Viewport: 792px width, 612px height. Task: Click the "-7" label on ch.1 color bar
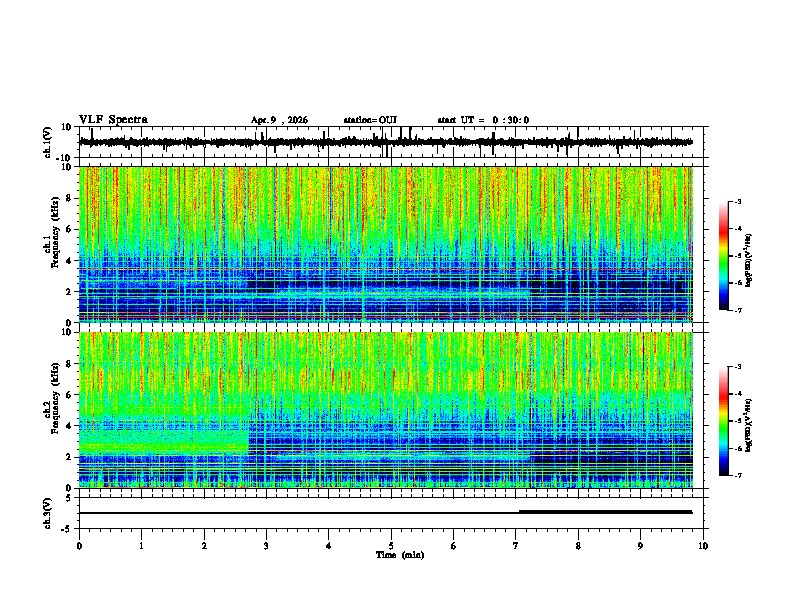point(738,310)
